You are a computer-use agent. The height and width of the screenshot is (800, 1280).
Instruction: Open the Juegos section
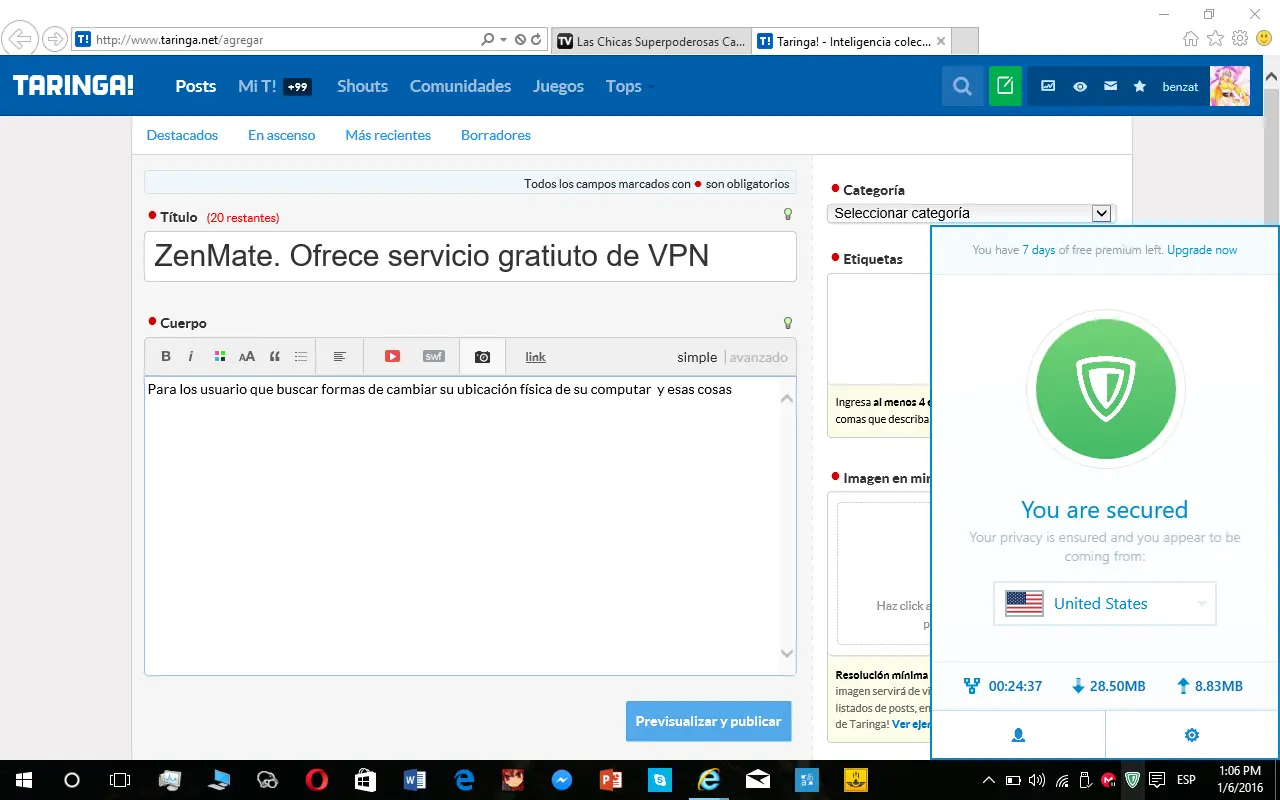point(558,86)
